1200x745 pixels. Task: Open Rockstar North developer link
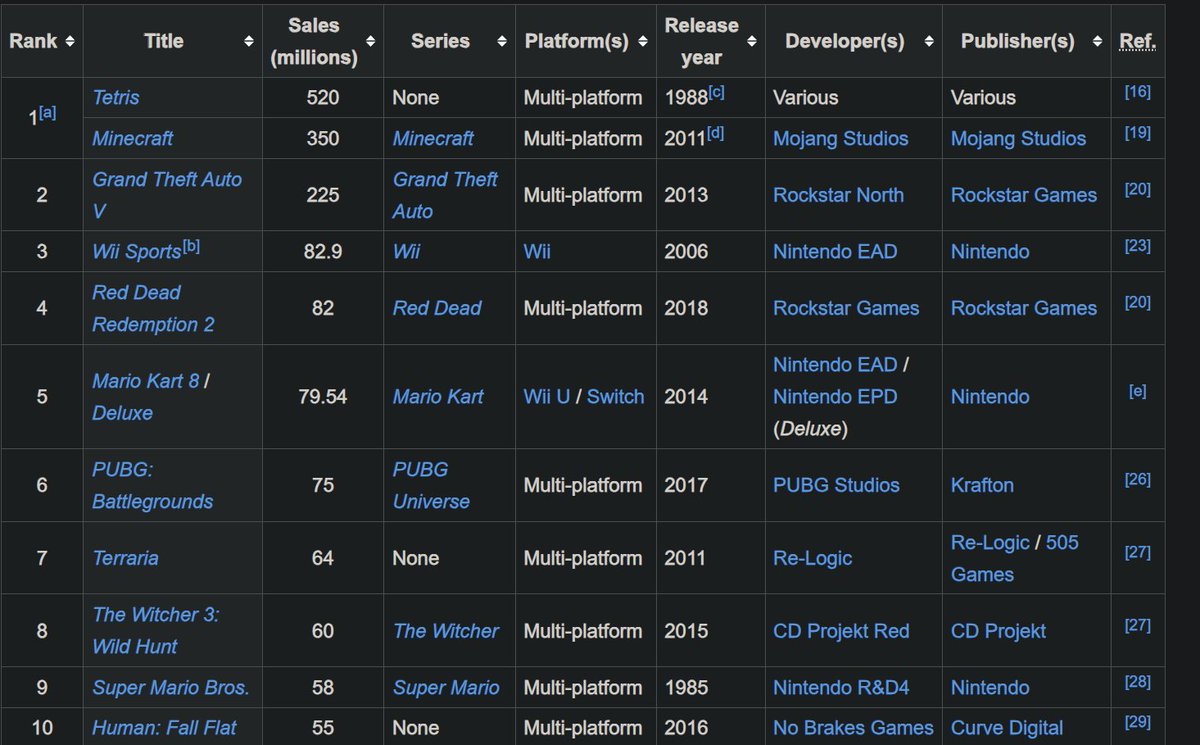pyautogui.click(x=838, y=195)
